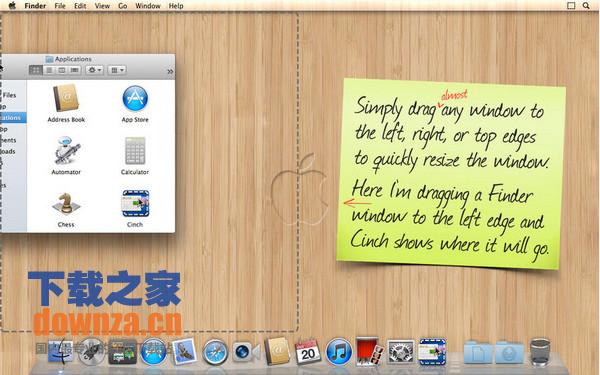Open the Help menu
The height and width of the screenshot is (375, 600).
176,6
